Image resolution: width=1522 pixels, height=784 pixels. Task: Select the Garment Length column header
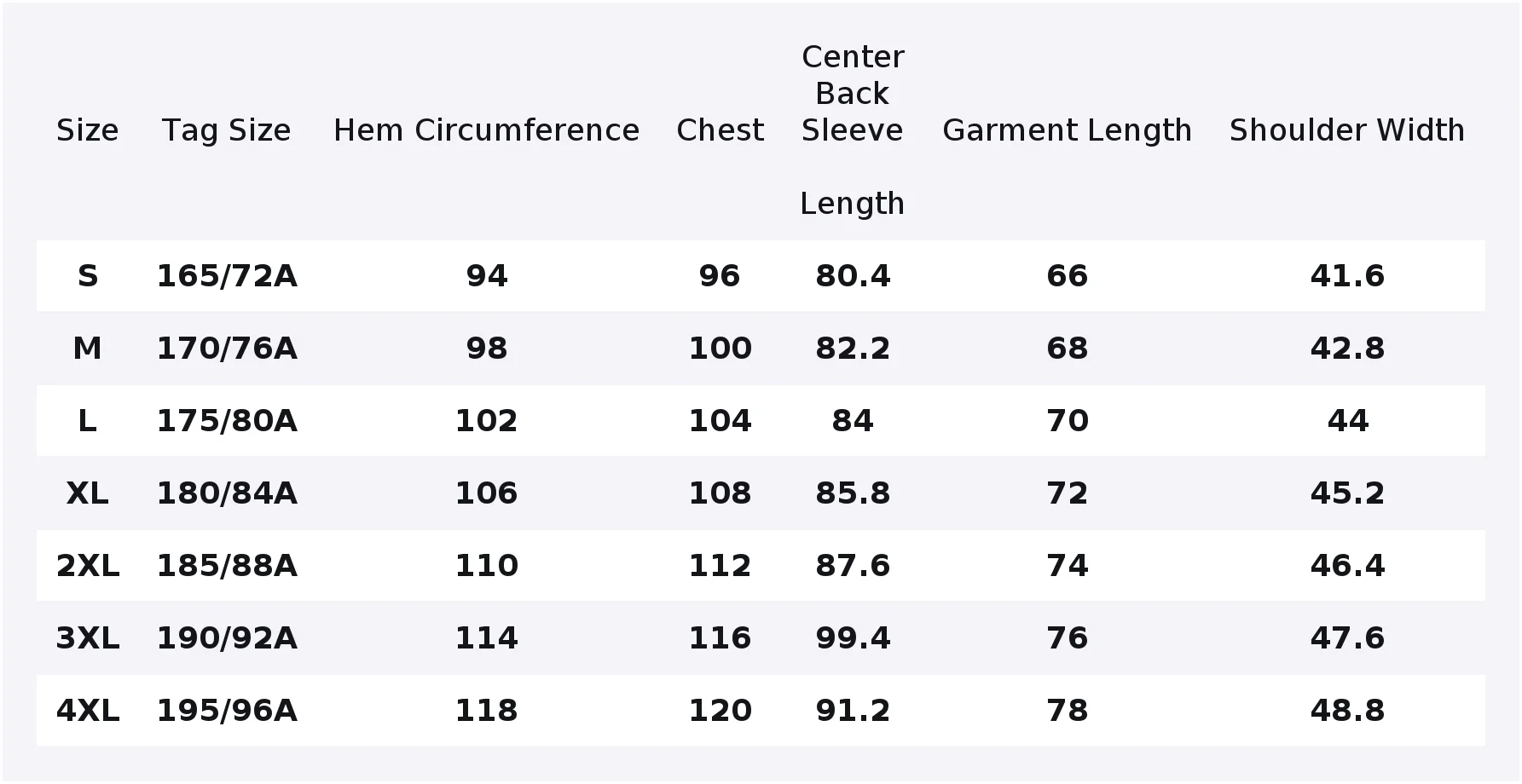tap(1067, 130)
